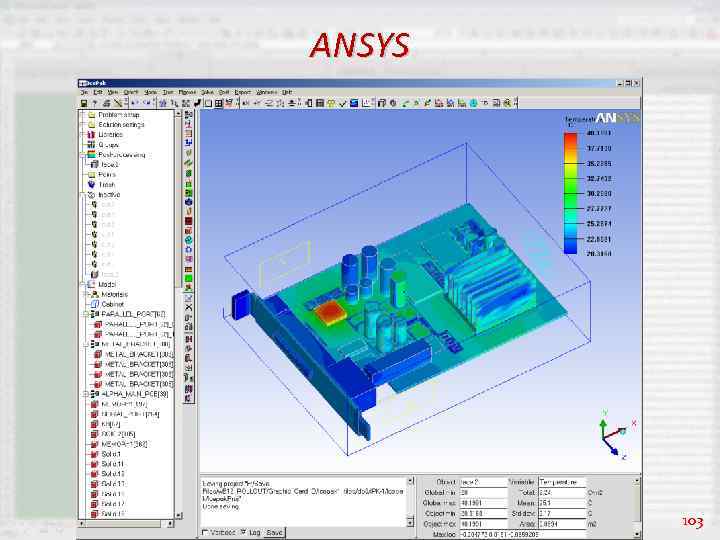Open the Solve menu
Screen dimensions: 720x540
[x=208, y=92]
